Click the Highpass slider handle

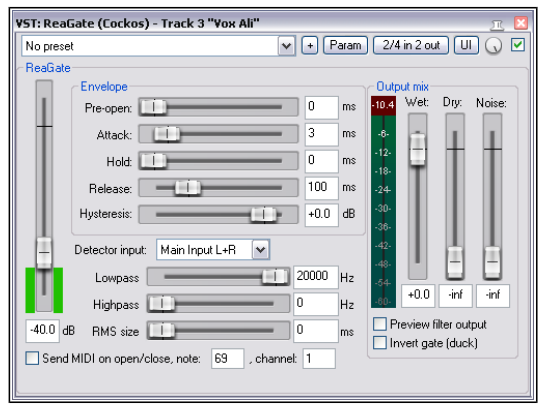tap(162, 304)
